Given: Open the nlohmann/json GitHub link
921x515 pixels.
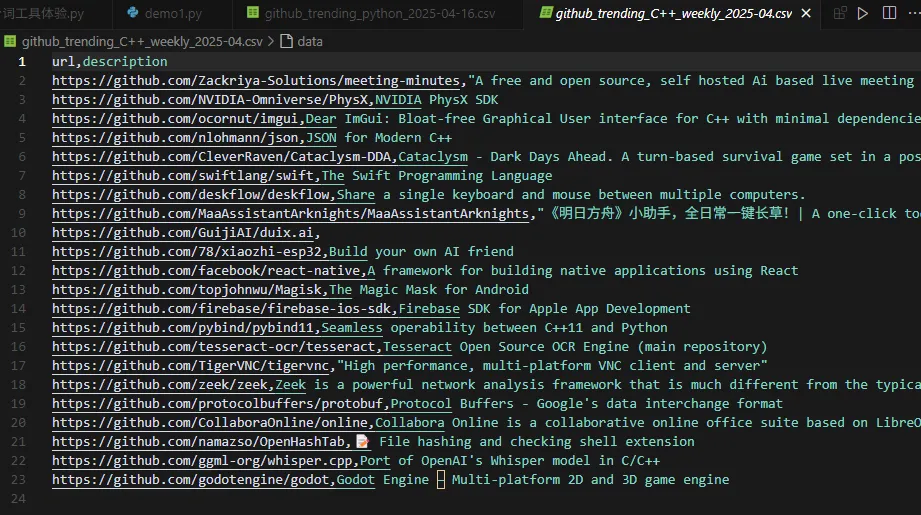Looking at the screenshot, I should coord(175,138).
